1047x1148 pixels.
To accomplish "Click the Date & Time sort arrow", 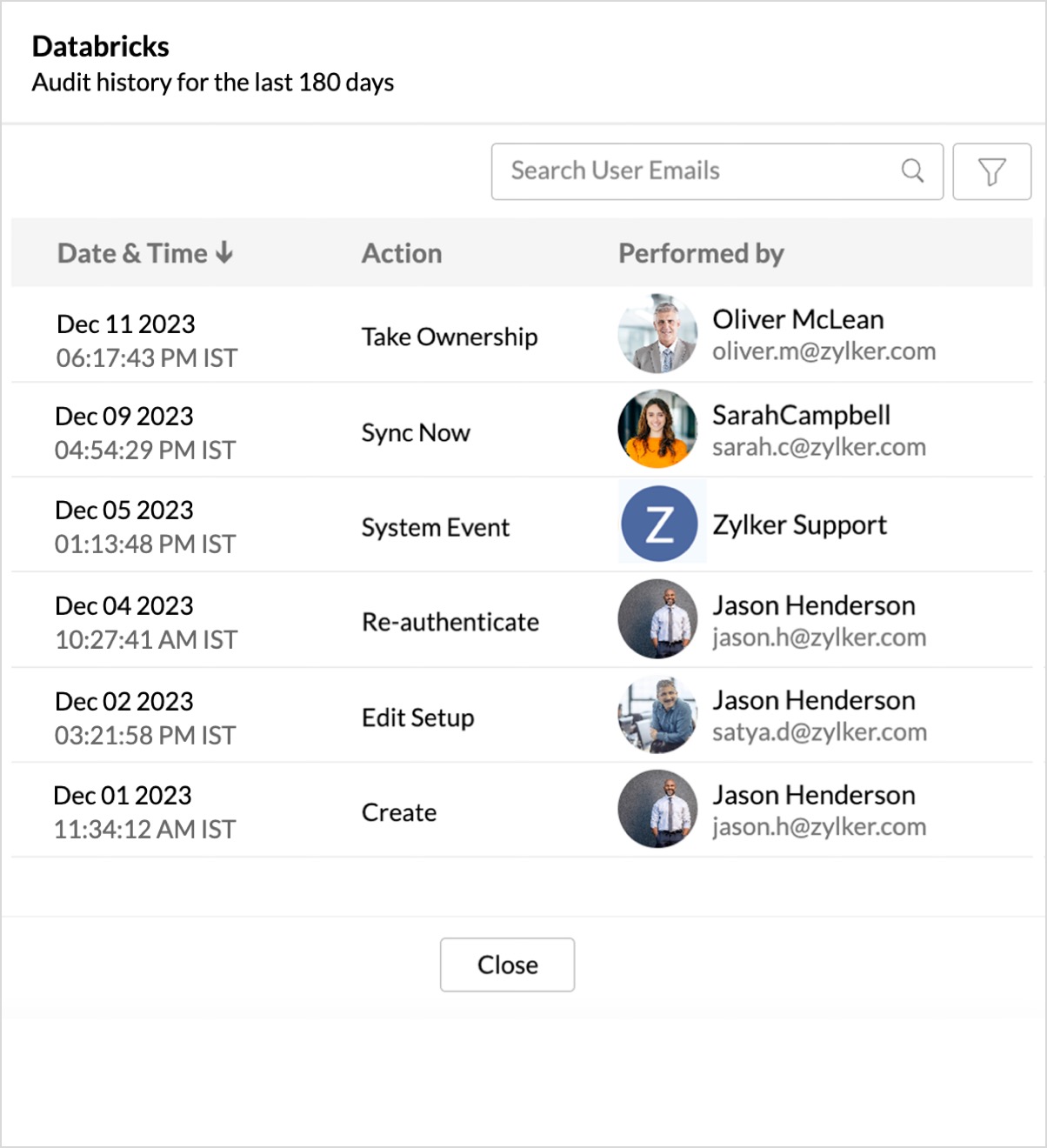I will (x=224, y=252).
